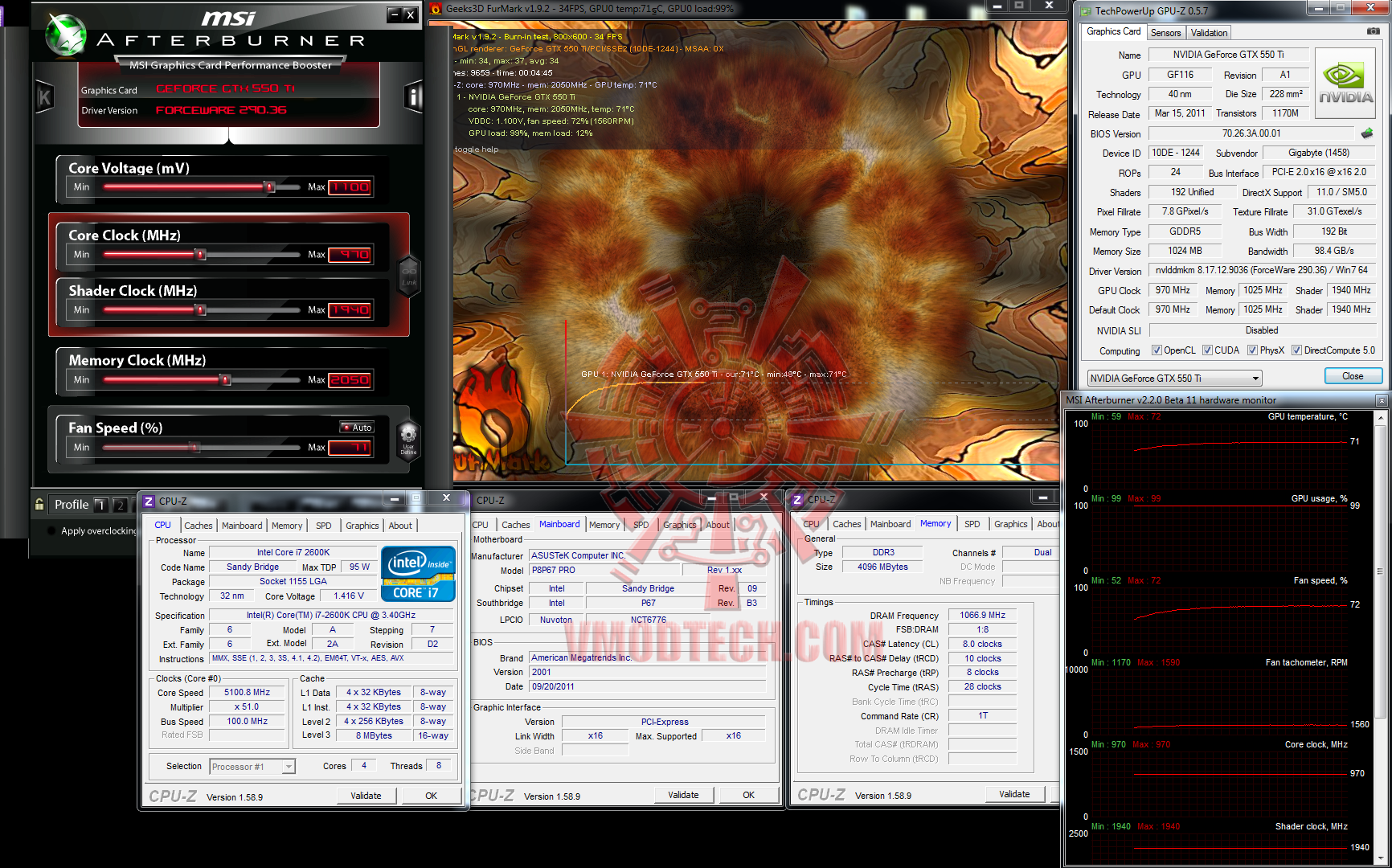Open the SPD tab in the Memory tab CPU-Z window
This screenshot has width=1392, height=868.
(x=972, y=524)
